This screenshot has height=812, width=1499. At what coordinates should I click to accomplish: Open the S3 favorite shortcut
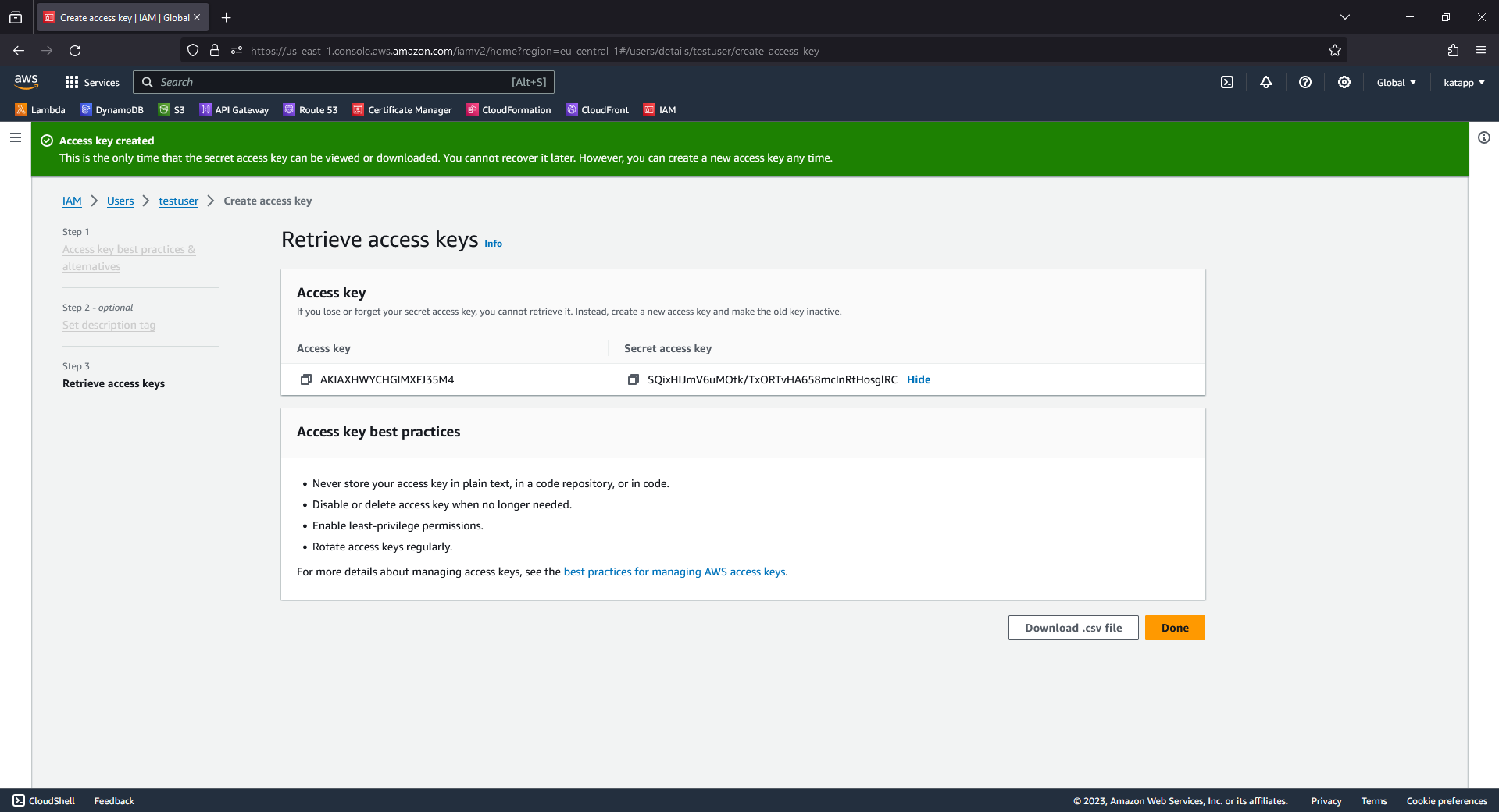[172, 110]
